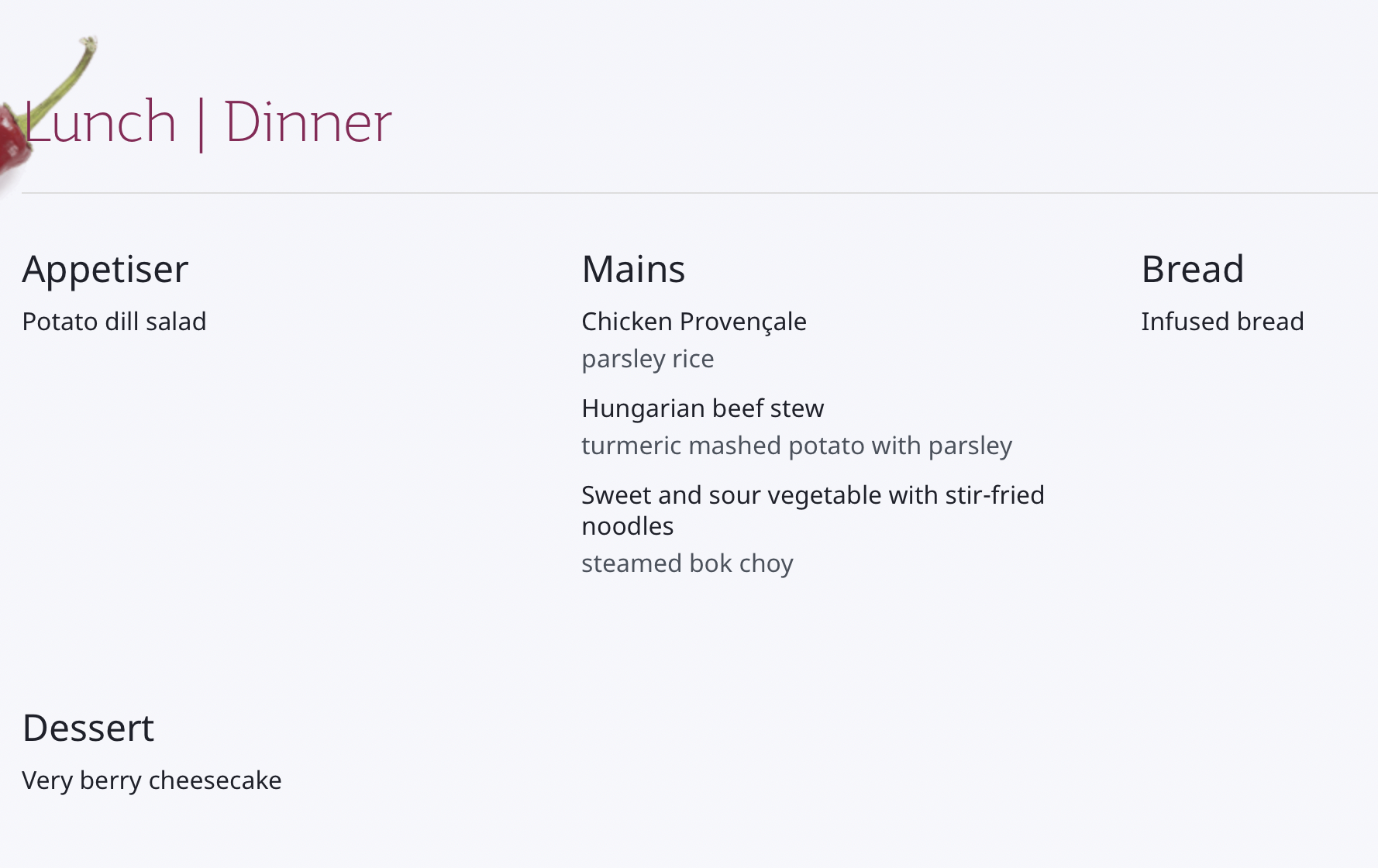This screenshot has height=868, width=1378.
Task: Select the Appetiser section heading
Action: pyautogui.click(x=105, y=270)
